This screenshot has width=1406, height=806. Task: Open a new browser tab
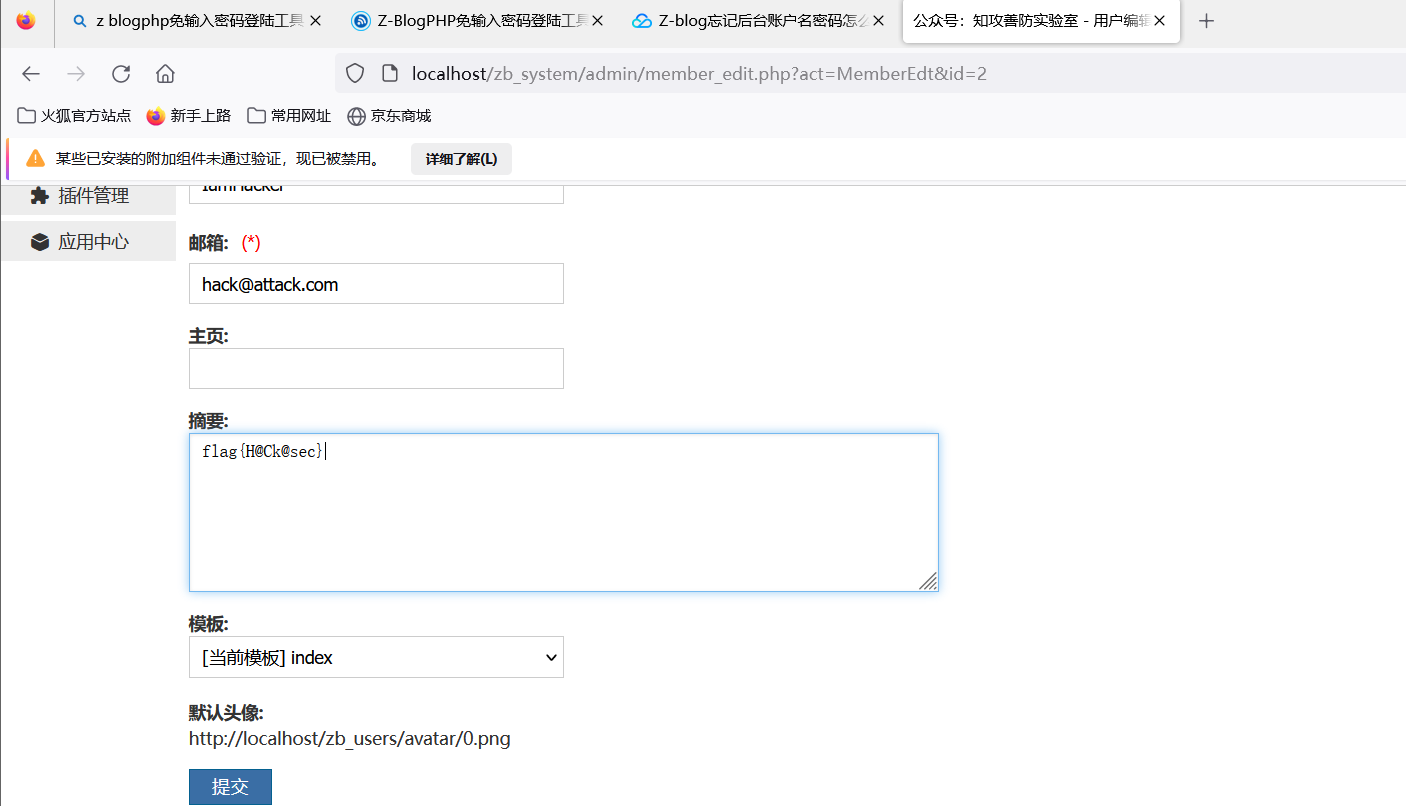1206,21
